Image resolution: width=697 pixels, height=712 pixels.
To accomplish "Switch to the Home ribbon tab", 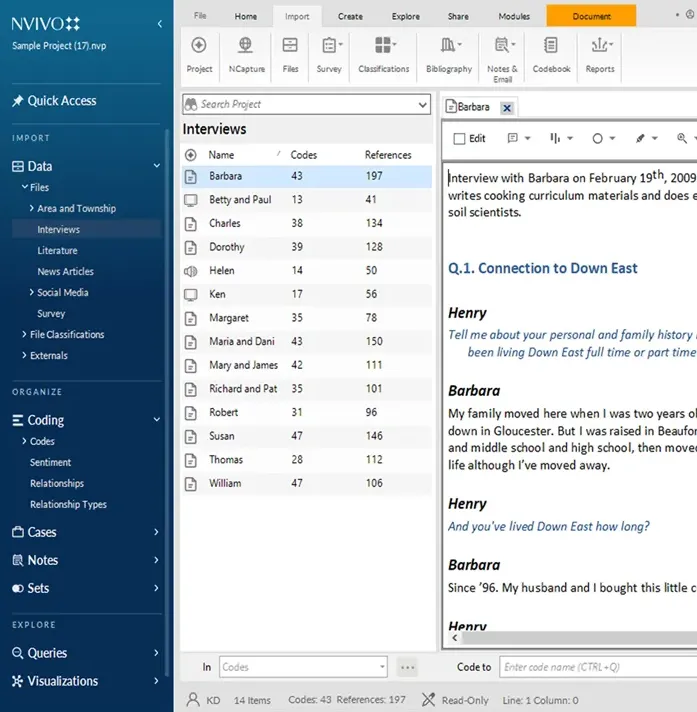I will pyautogui.click(x=246, y=16).
